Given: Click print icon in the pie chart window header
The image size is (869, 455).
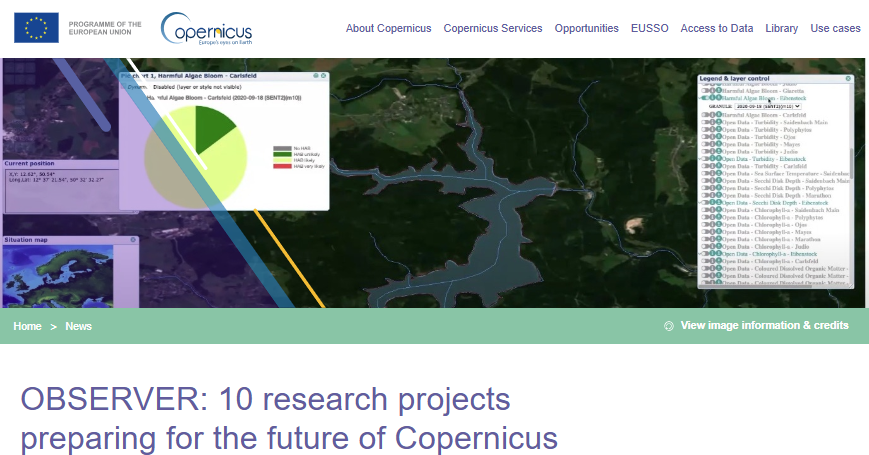Looking at the screenshot, I should tap(316, 75).
